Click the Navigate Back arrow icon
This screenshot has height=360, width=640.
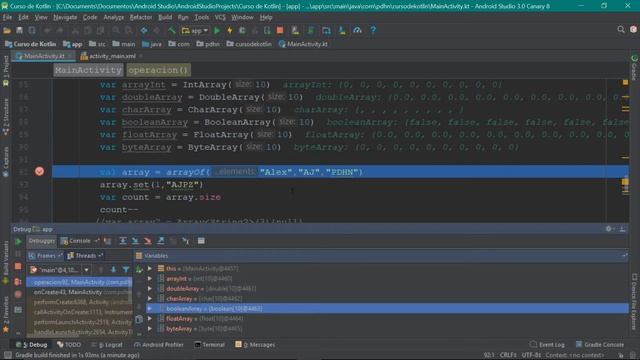click(x=144, y=31)
